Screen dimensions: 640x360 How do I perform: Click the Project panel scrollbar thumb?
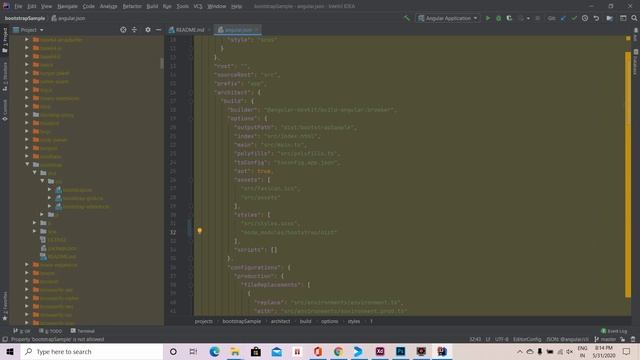[x=162, y=63]
